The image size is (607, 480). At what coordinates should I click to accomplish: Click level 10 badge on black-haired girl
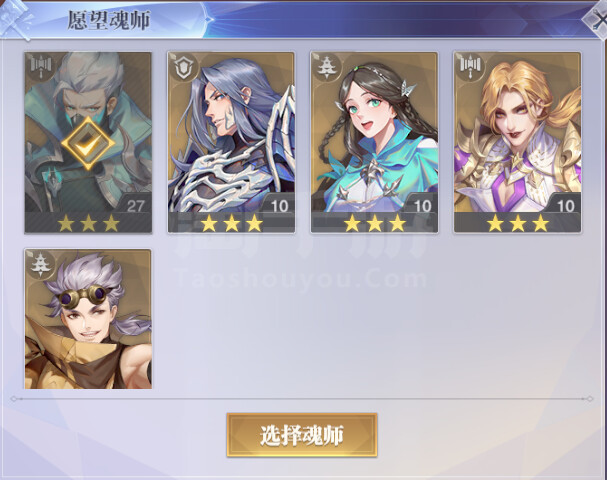click(422, 204)
